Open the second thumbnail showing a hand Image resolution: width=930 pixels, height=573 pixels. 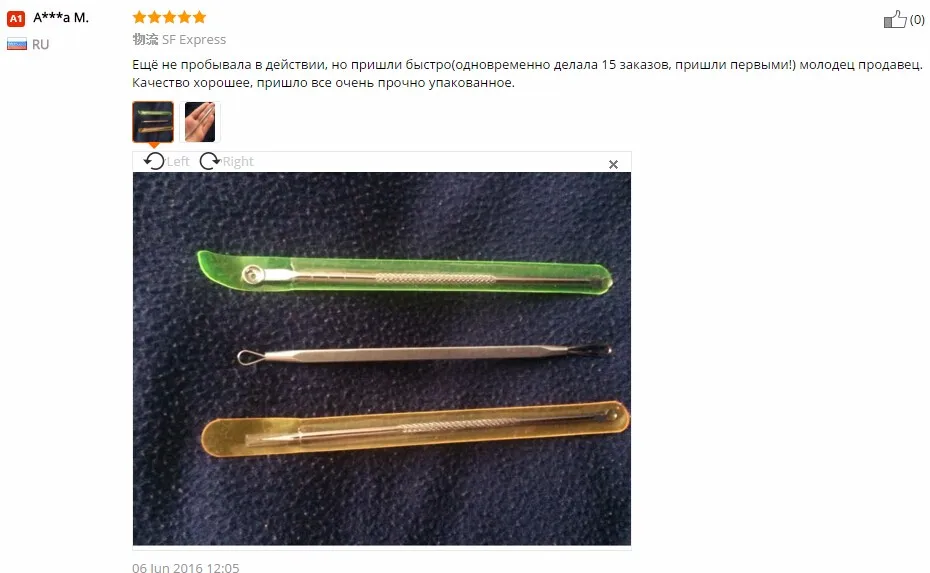click(x=200, y=122)
